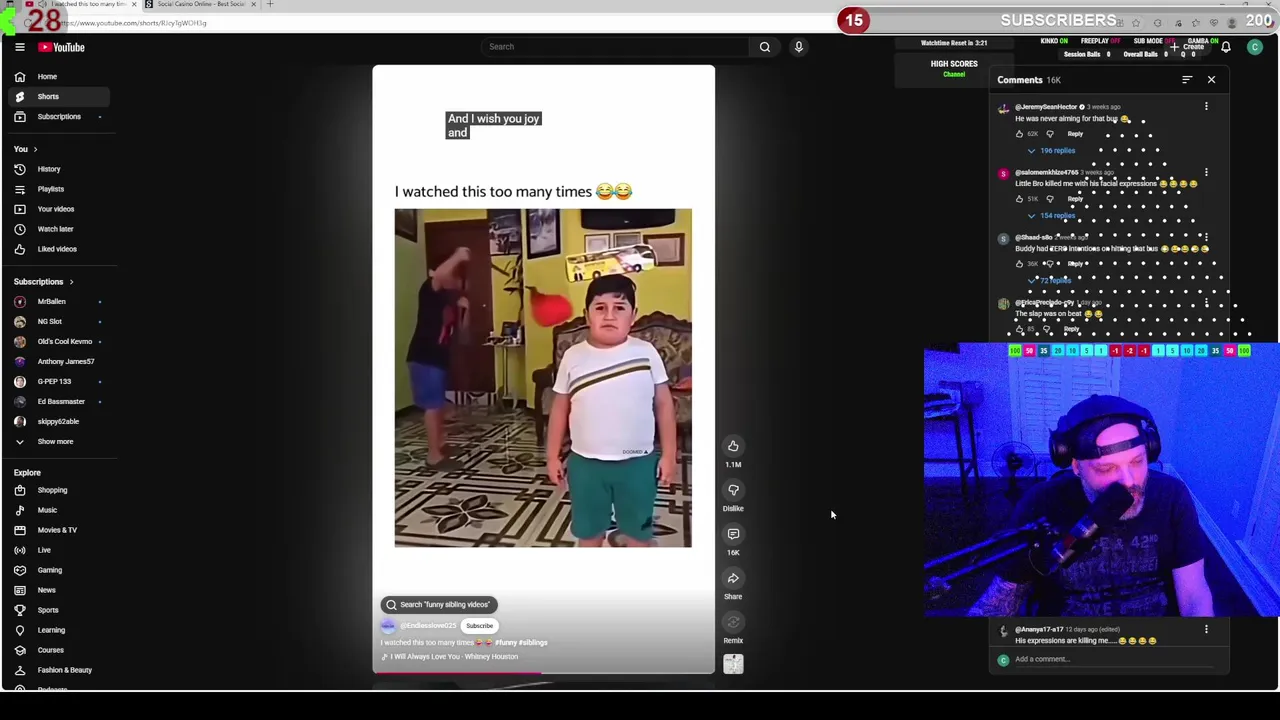
Task: Subscribe to the Short's channel
Action: click(x=479, y=626)
